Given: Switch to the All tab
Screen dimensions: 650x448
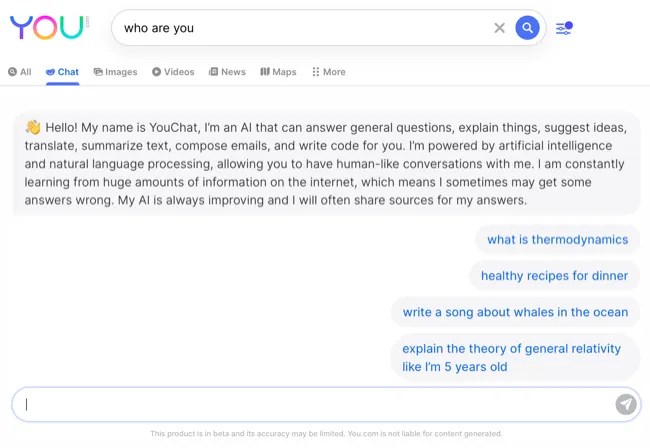Looking at the screenshot, I should click(20, 72).
